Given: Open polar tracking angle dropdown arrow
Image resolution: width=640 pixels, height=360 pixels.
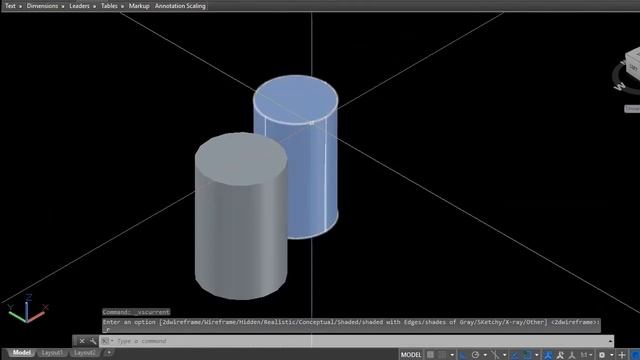Looking at the screenshot, I should pyautogui.click(x=485, y=355).
